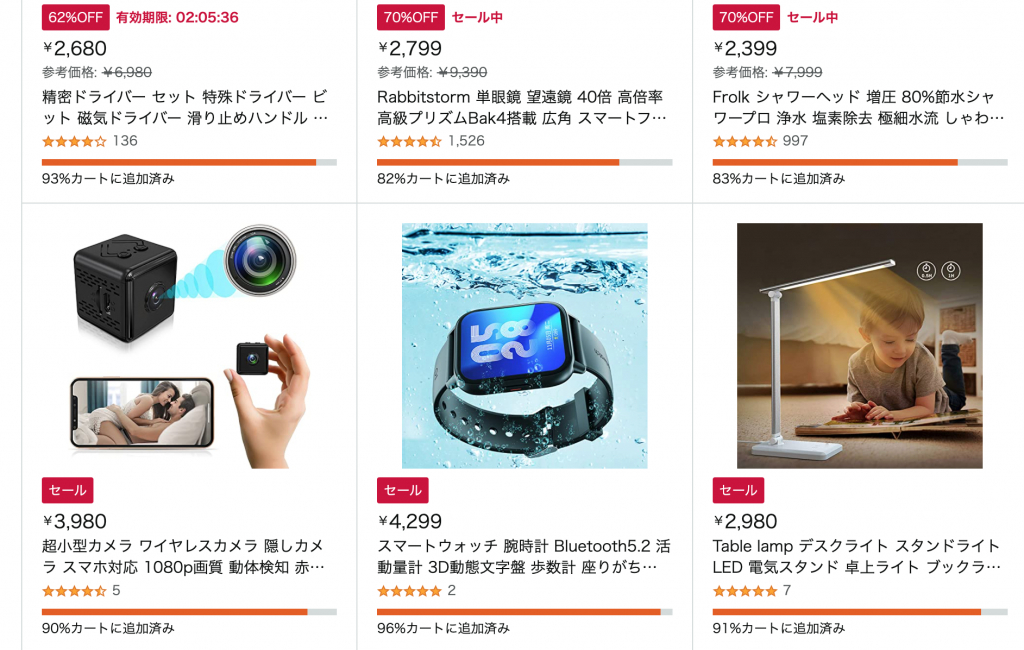This screenshot has height=650, width=1024.
Task: Click the ¥2,680 price of the driver set
Action: coord(74,48)
